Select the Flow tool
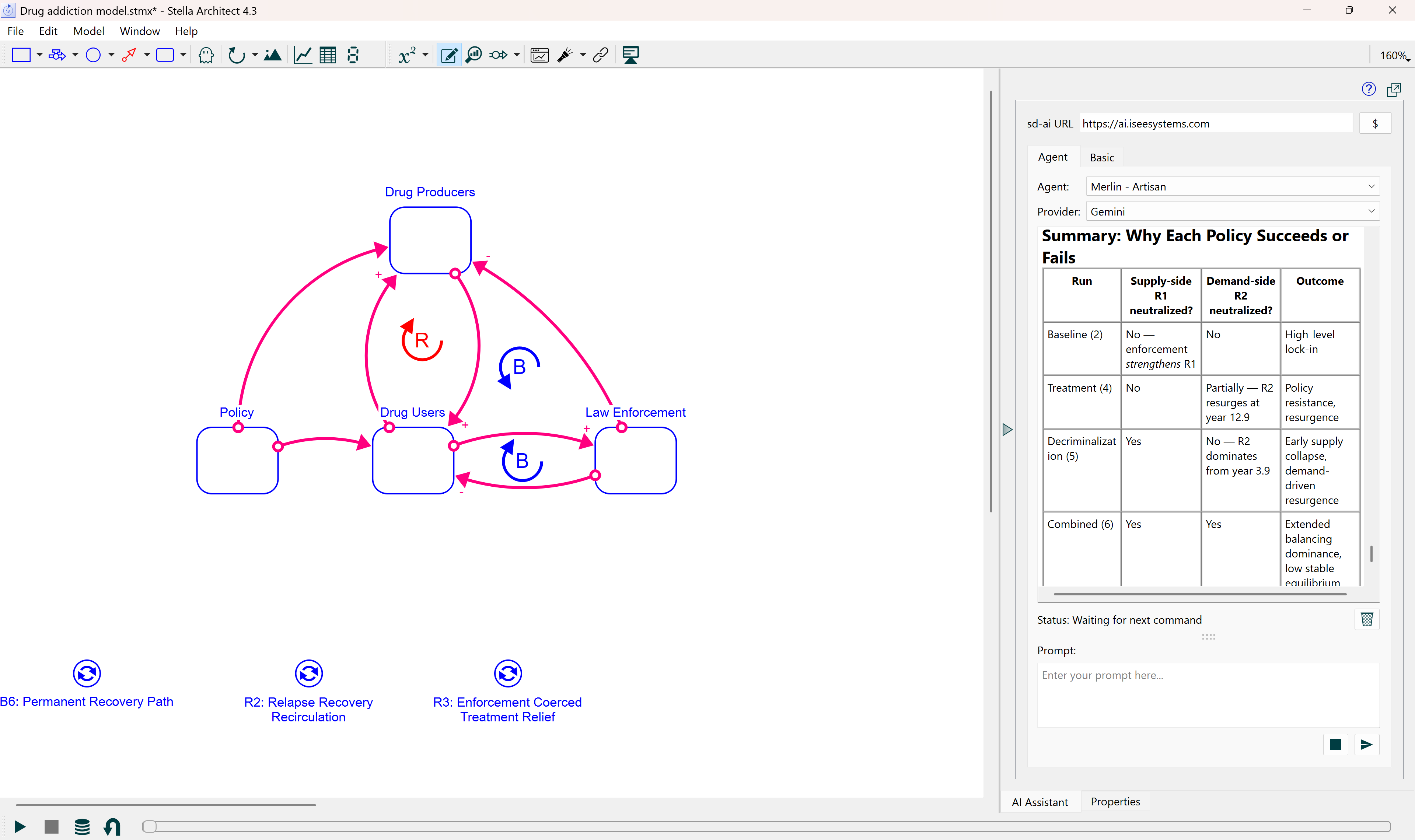This screenshot has height=840, width=1415. coord(57,55)
